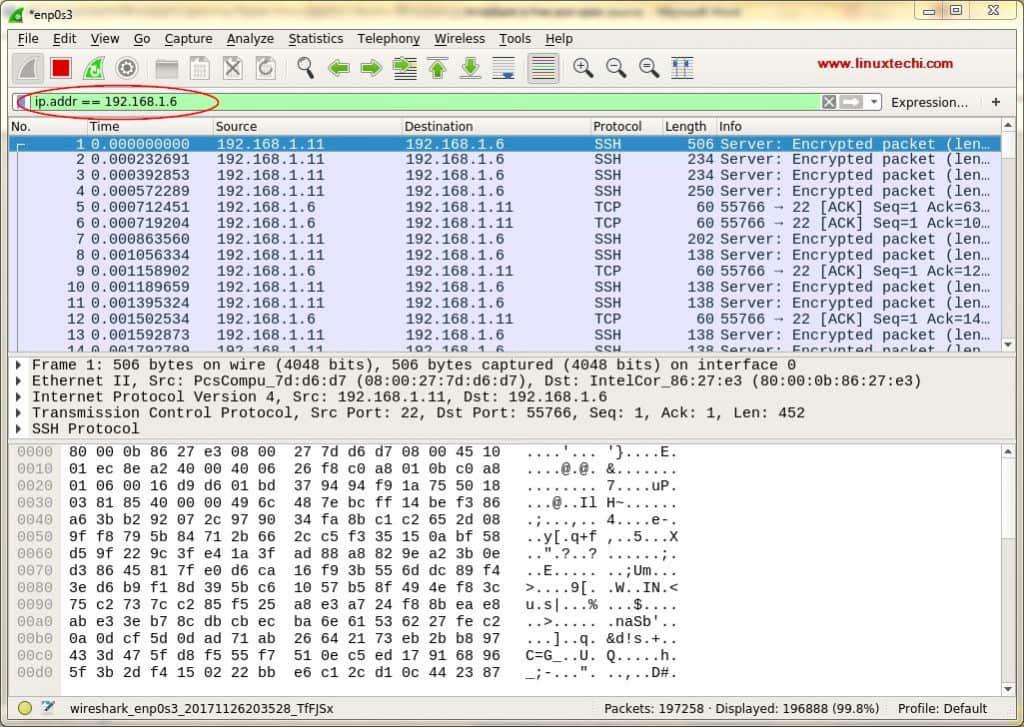The height and width of the screenshot is (727, 1024).
Task: Jump to the first packet
Action: (x=437, y=68)
